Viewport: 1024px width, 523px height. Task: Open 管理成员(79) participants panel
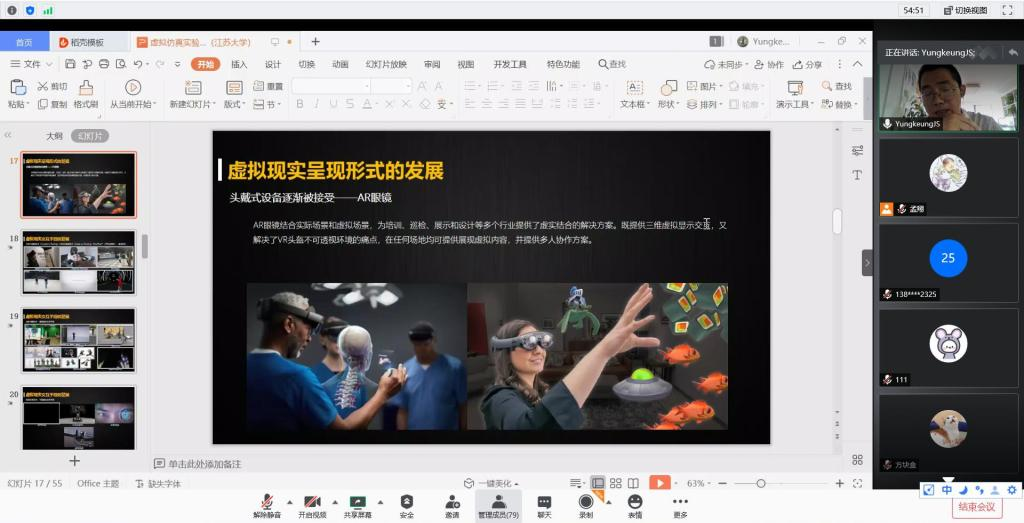pos(498,506)
